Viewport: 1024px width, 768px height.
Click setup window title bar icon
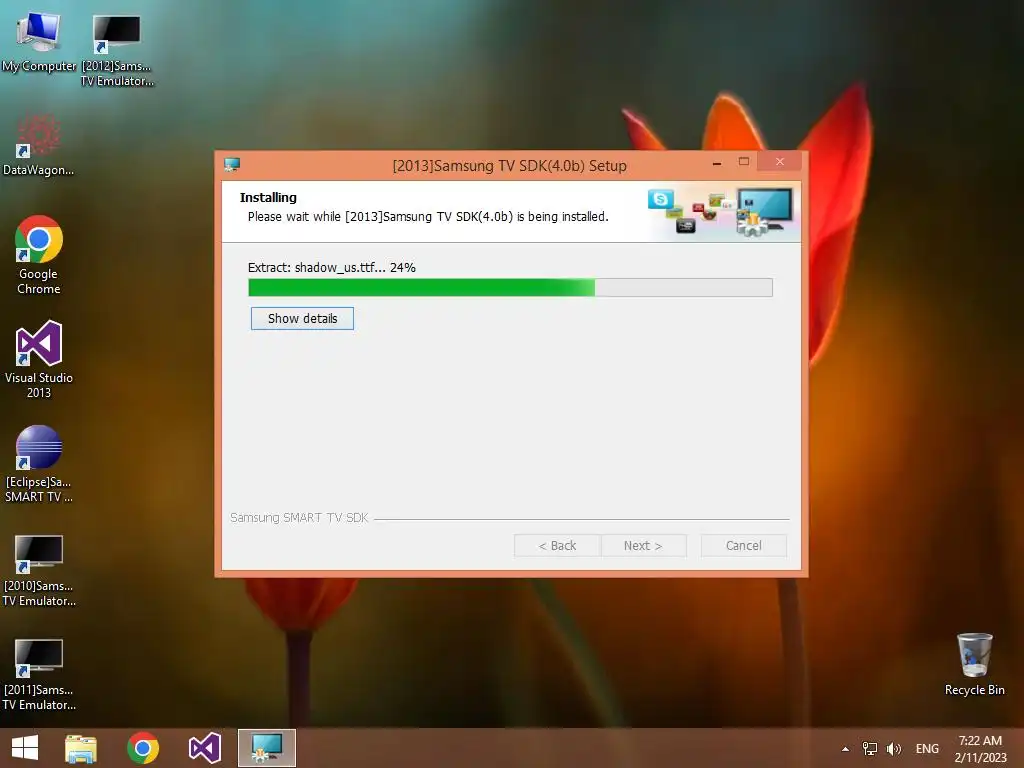click(x=232, y=165)
